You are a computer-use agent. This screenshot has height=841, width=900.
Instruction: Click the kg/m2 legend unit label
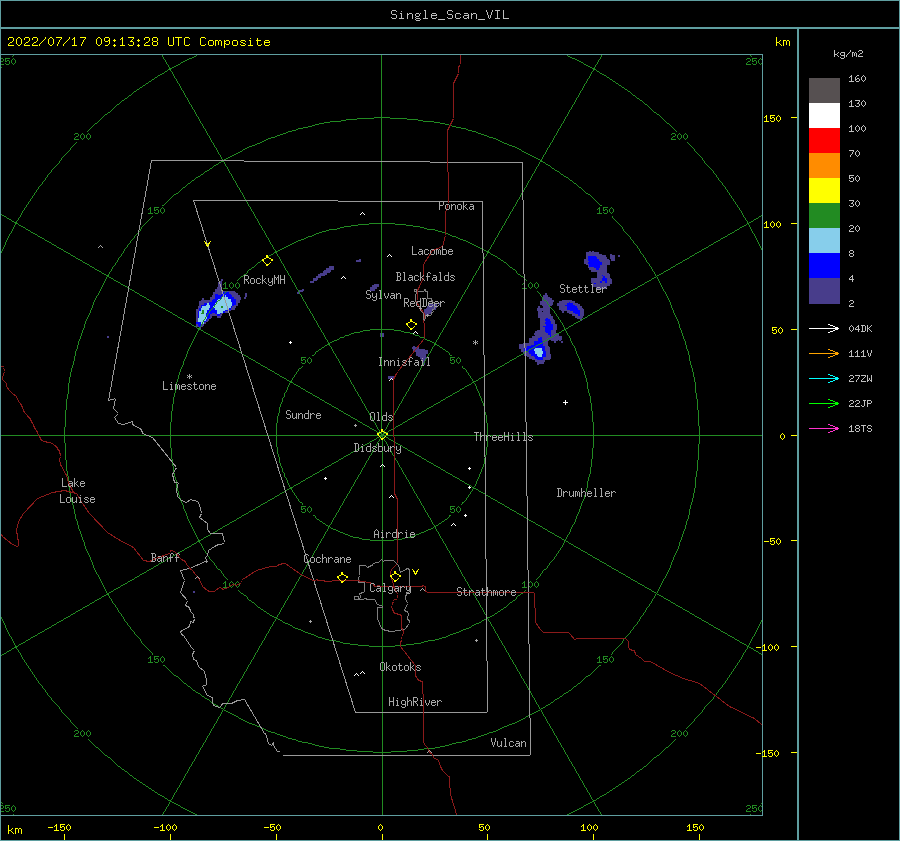pos(848,54)
